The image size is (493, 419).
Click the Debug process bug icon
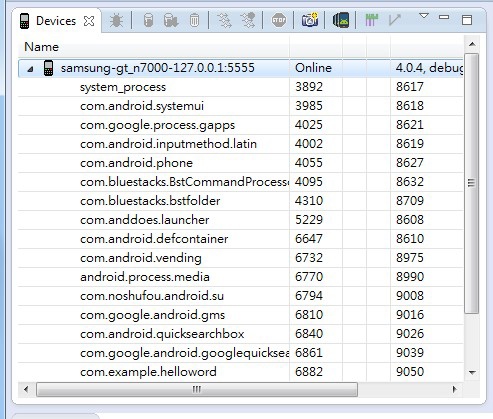coord(116,21)
